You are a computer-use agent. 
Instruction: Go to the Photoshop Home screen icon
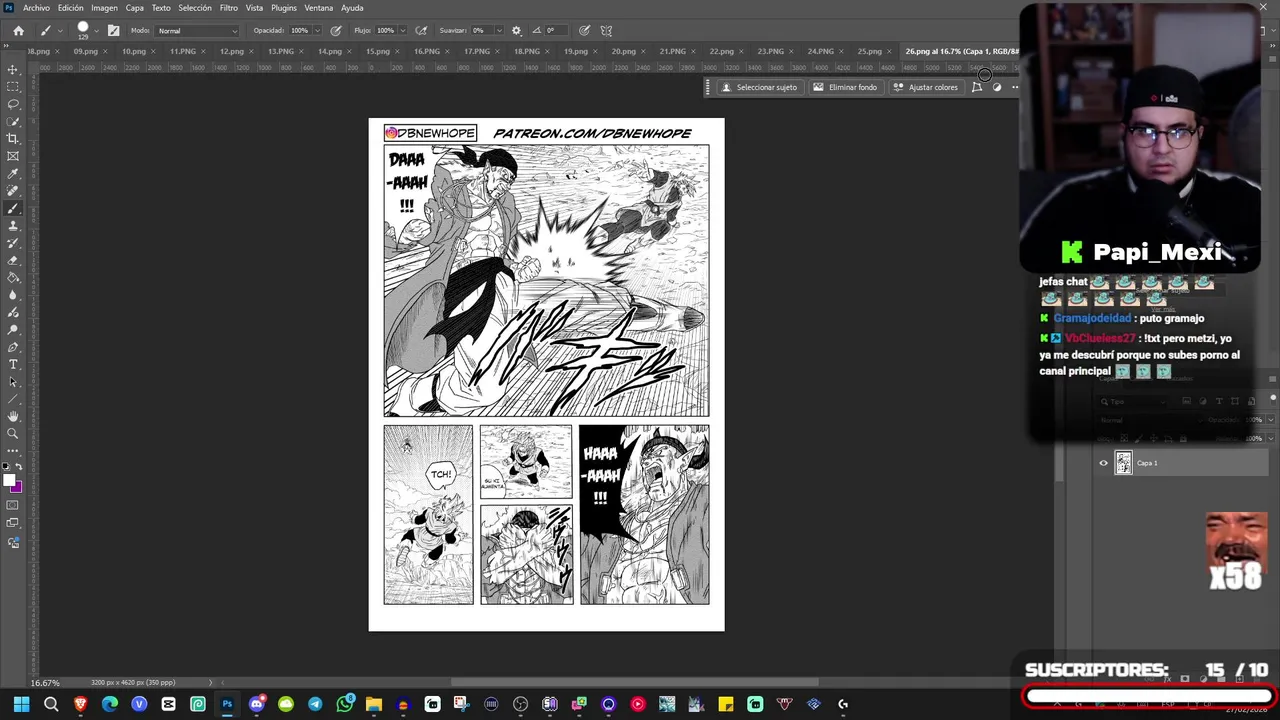(18, 31)
